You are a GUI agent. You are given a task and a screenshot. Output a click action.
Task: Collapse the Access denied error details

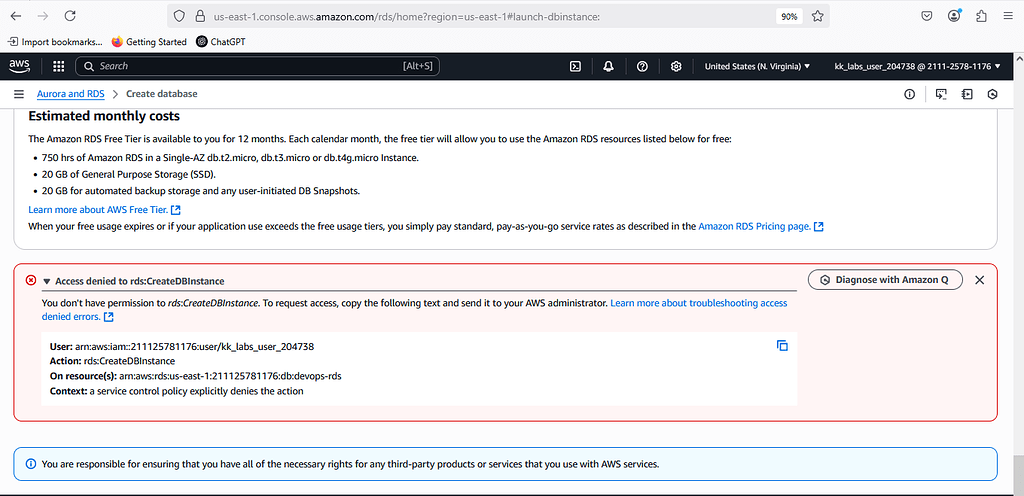(x=47, y=281)
